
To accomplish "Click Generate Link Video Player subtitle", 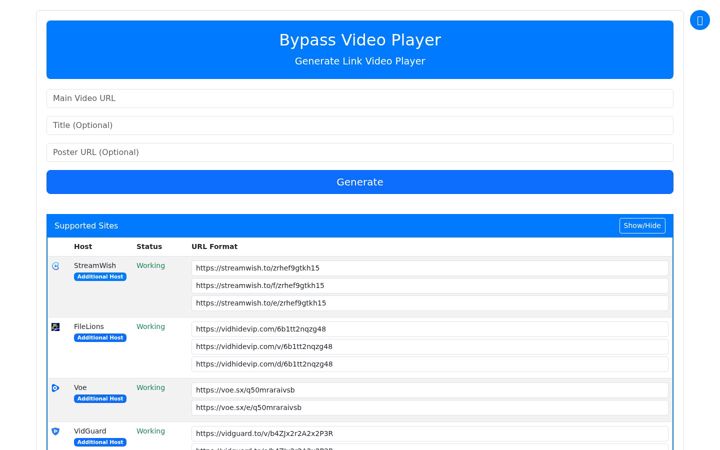I will [x=360, y=61].
